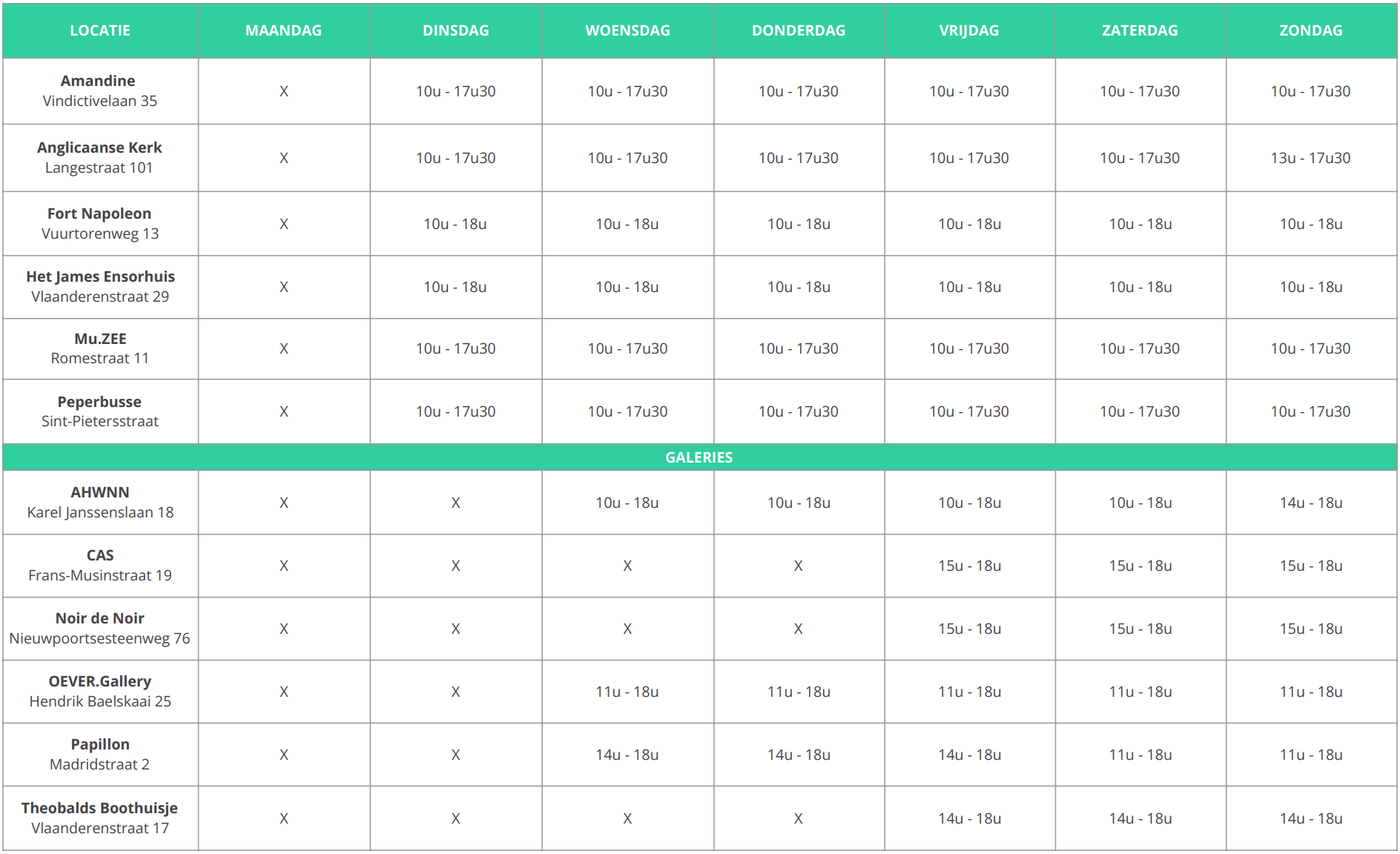1400x854 pixels.
Task: Select Noir de Noir gallery name
Action: 100,618
